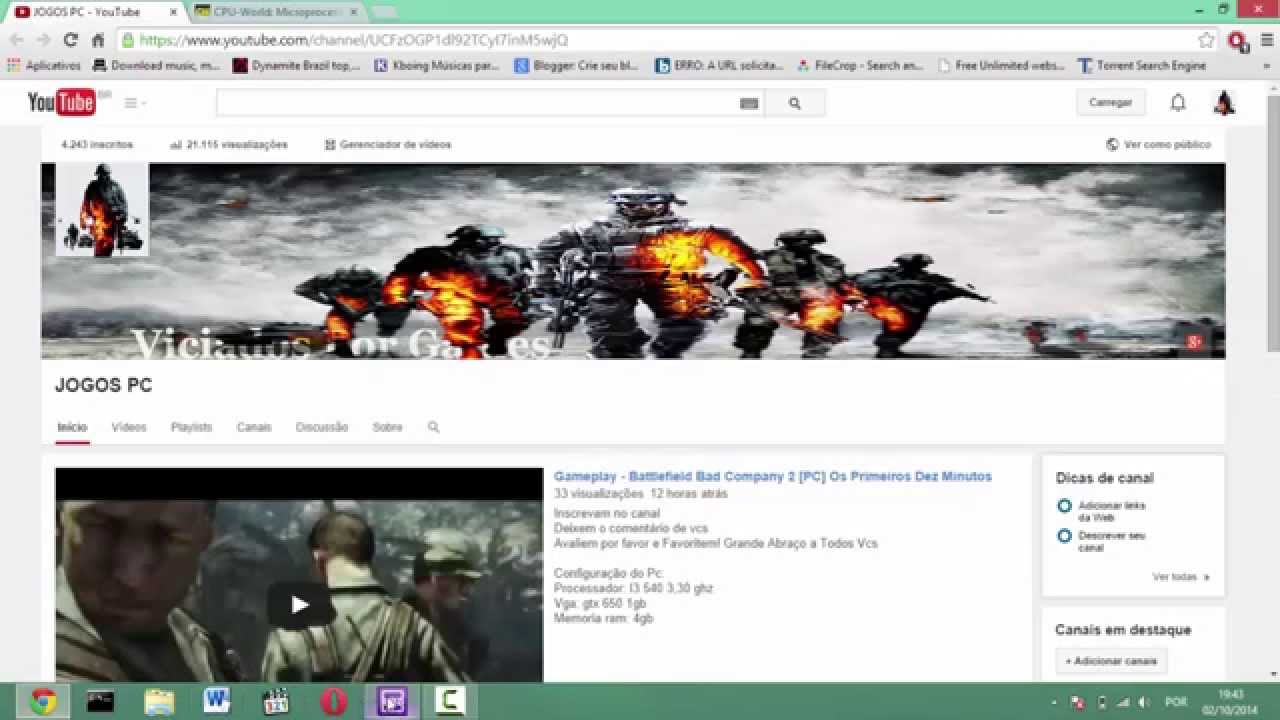The width and height of the screenshot is (1280, 720).
Task: Open the YouTube guide menu icon
Action: 135,103
